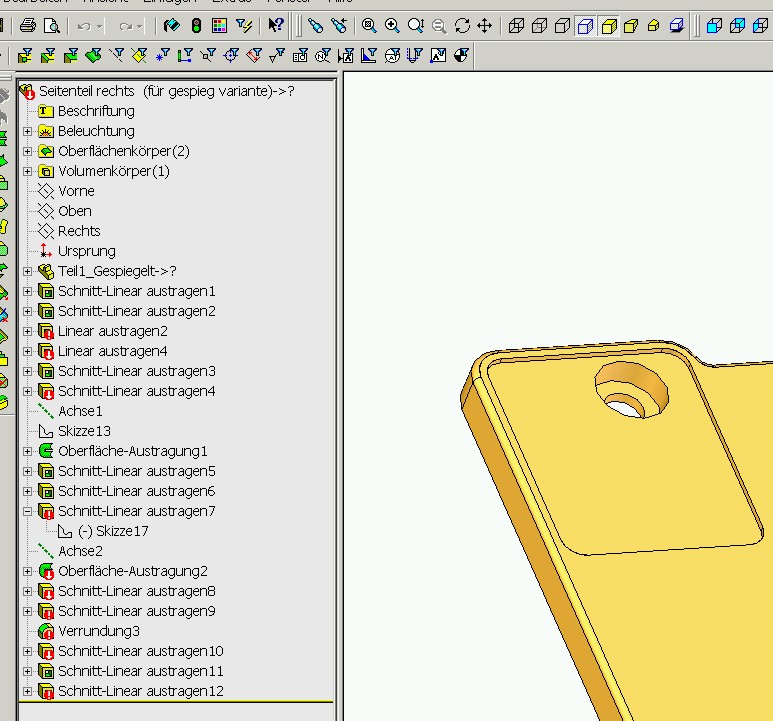Screen dimensions: 773x721
Task: Expand the Teil1_Gespiegelt node
Action: (28, 271)
